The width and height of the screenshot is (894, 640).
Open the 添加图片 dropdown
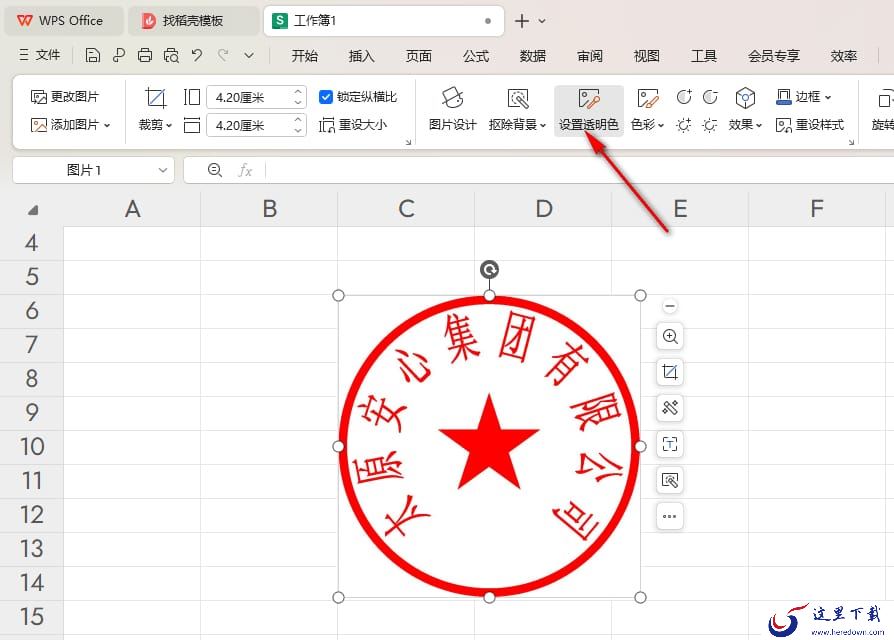[70, 125]
